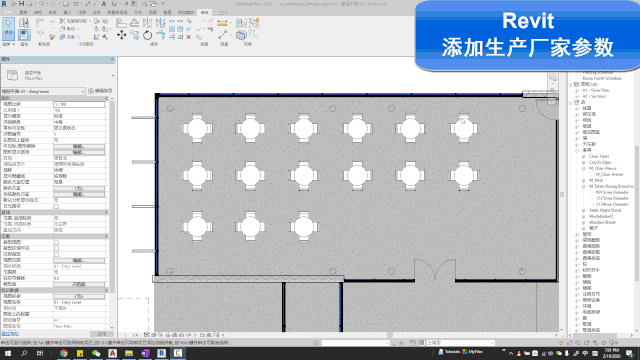Open the fourth ribbon tab after the File tab
The image size is (640, 360).
[x=67, y=13]
